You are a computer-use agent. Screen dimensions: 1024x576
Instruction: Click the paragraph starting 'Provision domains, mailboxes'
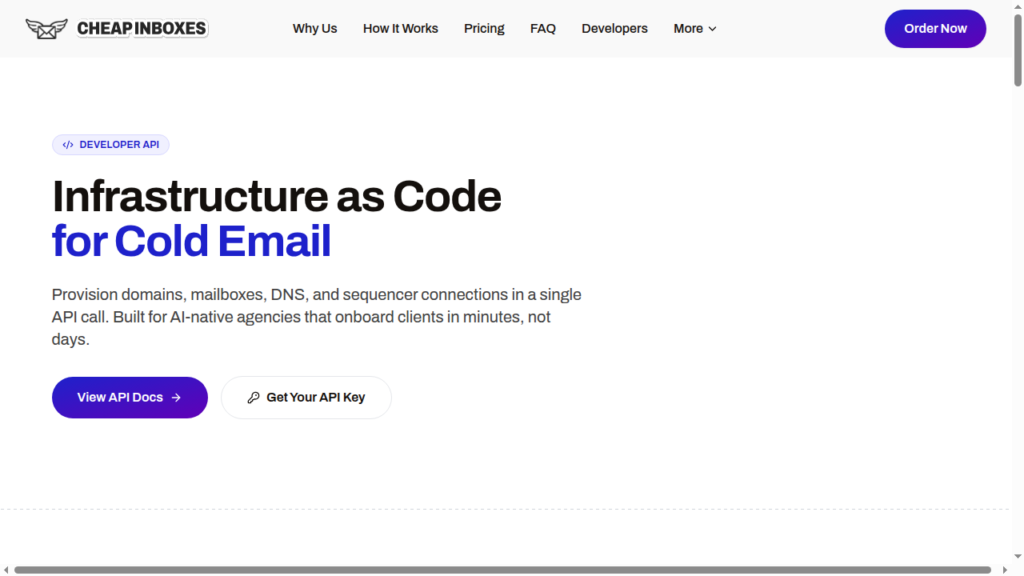point(317,317)
